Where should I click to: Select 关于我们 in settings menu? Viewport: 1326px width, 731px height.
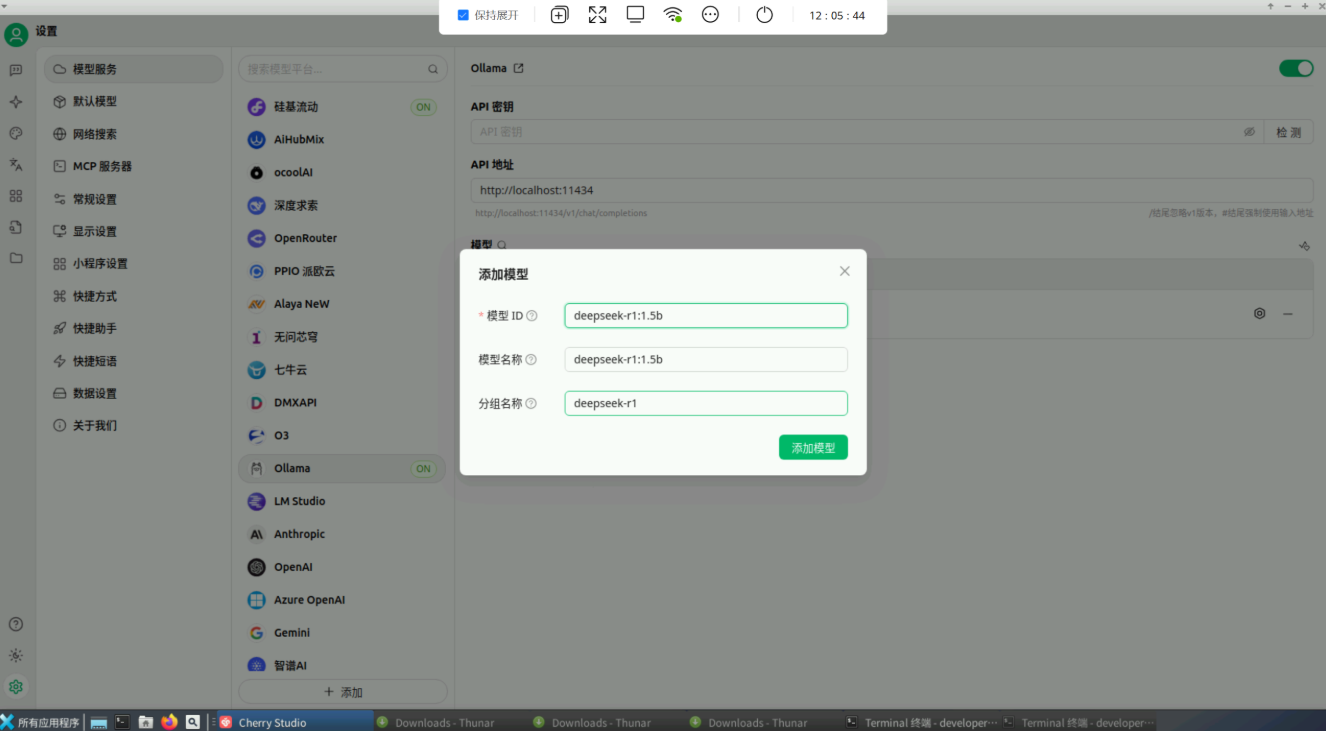[x=134, y=425]
